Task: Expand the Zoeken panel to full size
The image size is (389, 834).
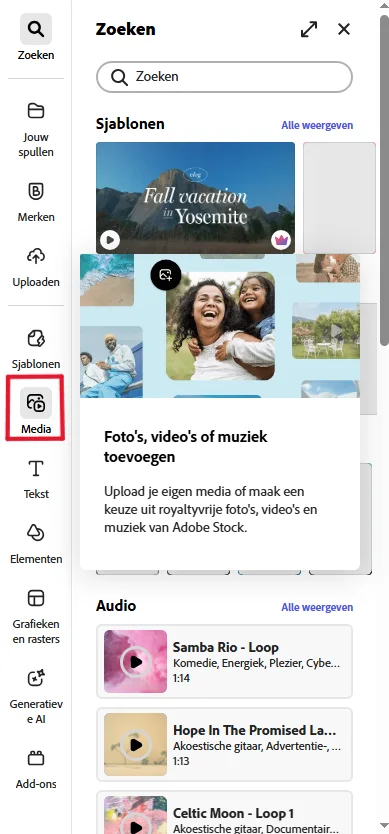Action: (x=309, y=29)
